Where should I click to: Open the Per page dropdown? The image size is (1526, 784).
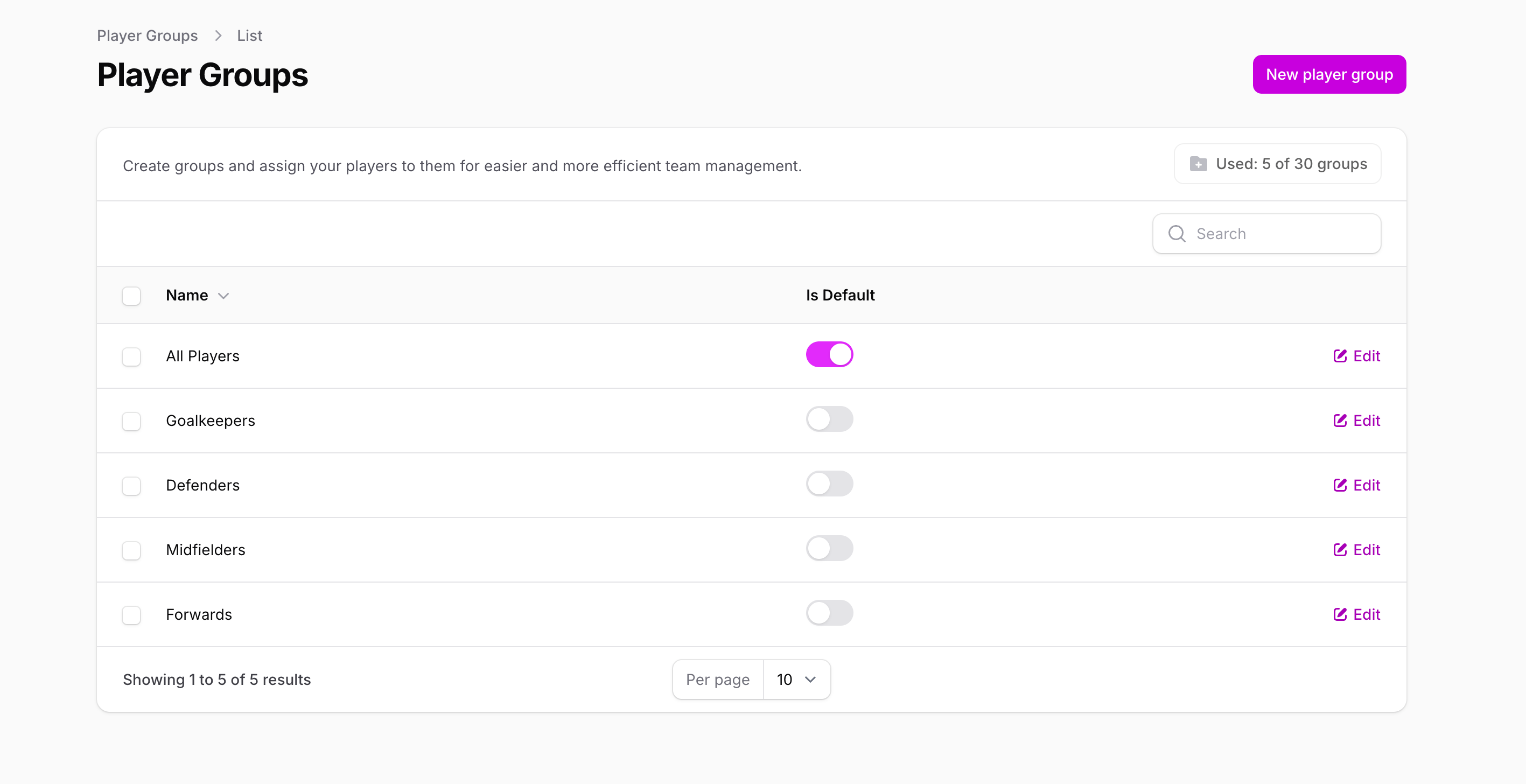(x=796, y=679)
